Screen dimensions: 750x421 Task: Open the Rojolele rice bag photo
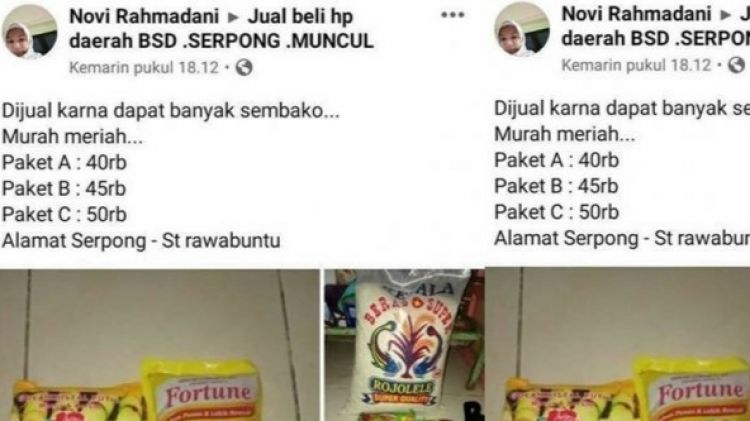[404, 345]
